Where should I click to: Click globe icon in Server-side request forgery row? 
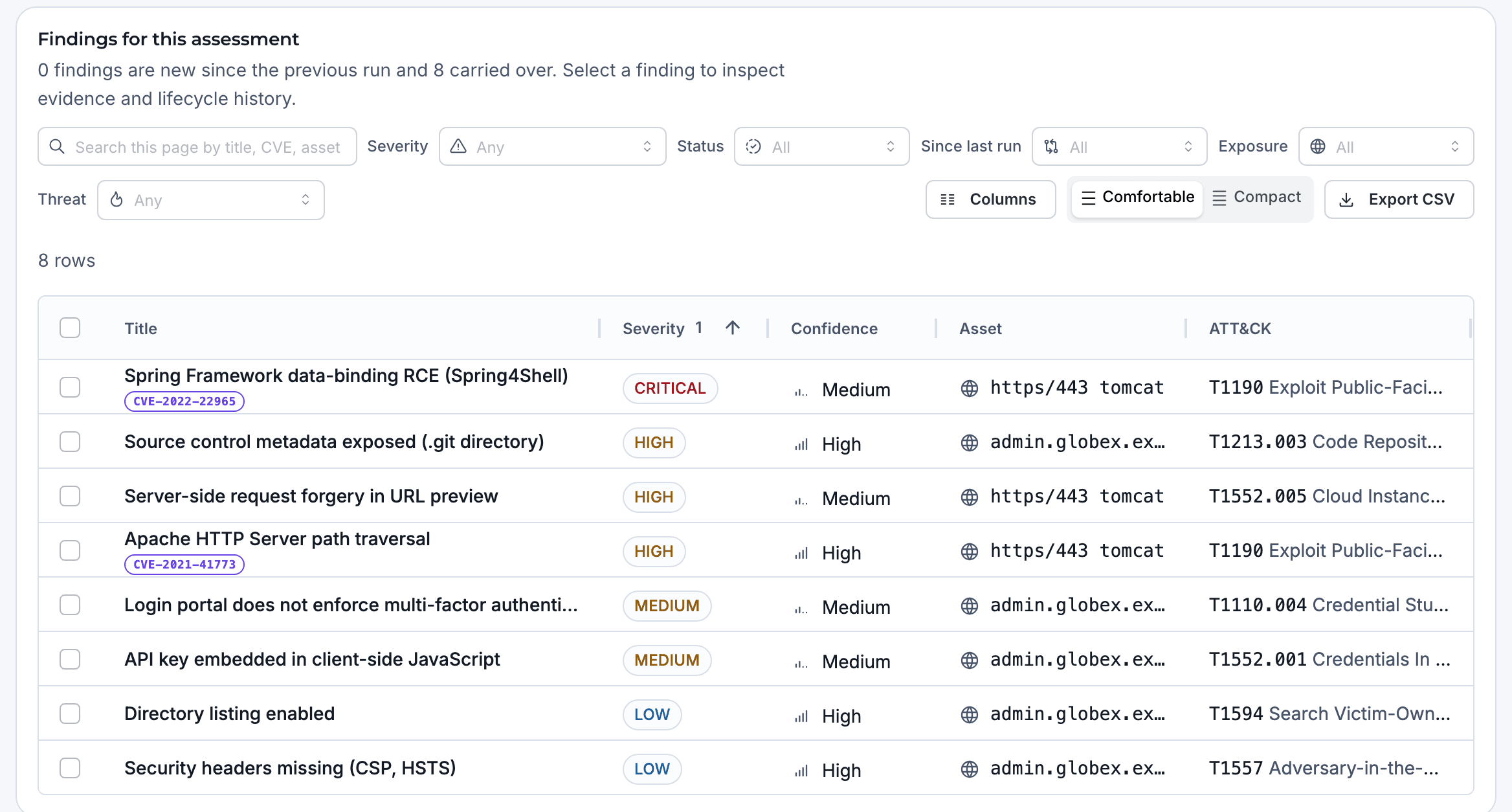pos(969,497)
